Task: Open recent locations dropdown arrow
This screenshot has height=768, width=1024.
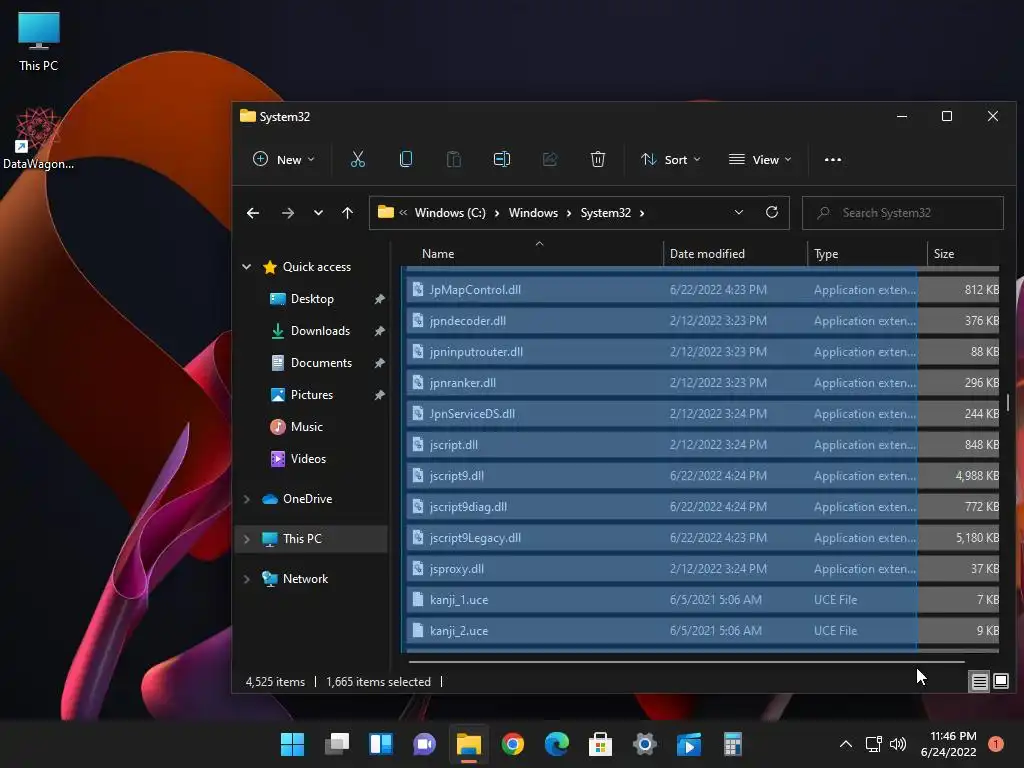Action: point(318,213)
